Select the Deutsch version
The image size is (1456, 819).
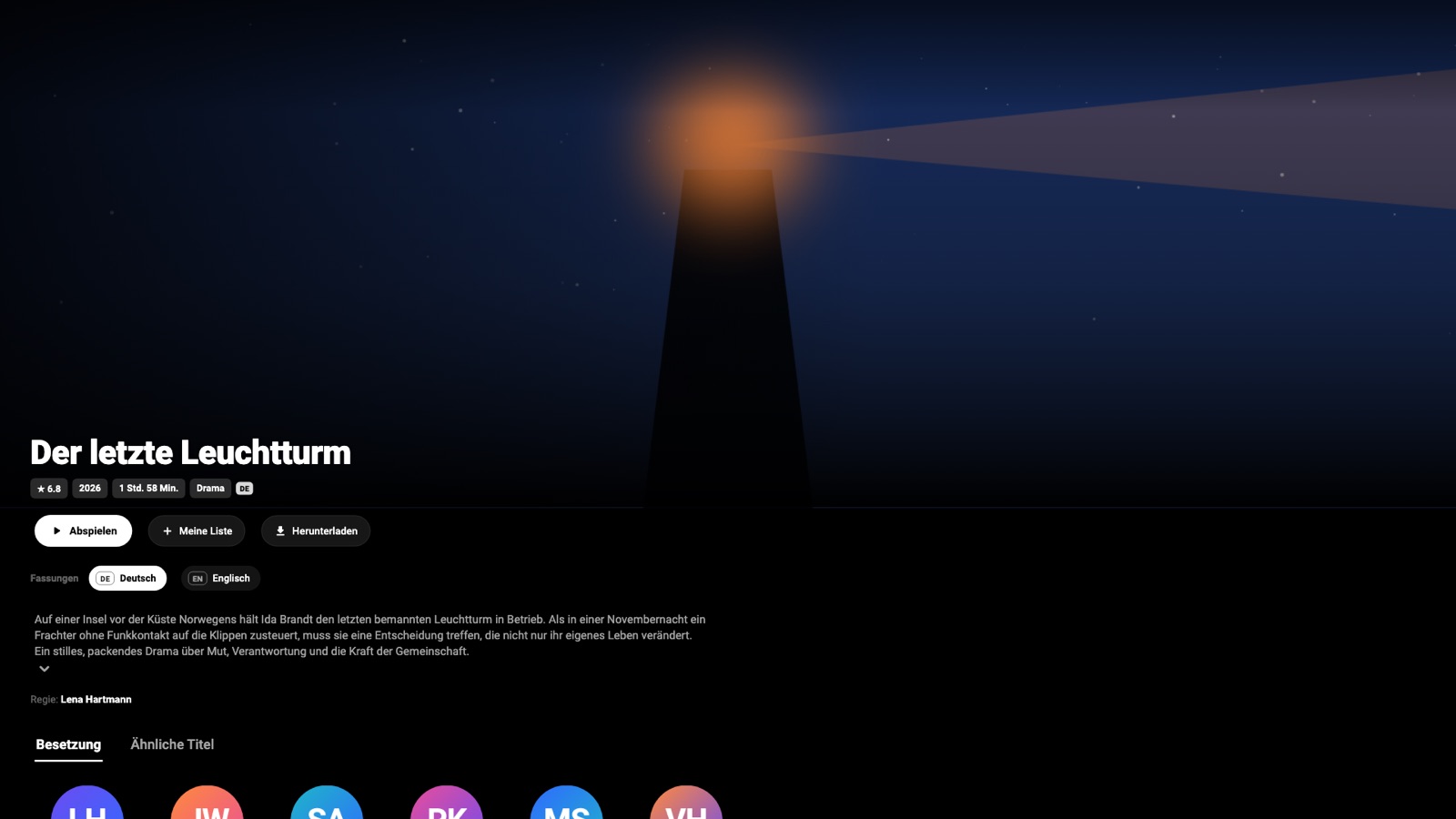click(x=127, y=578)
